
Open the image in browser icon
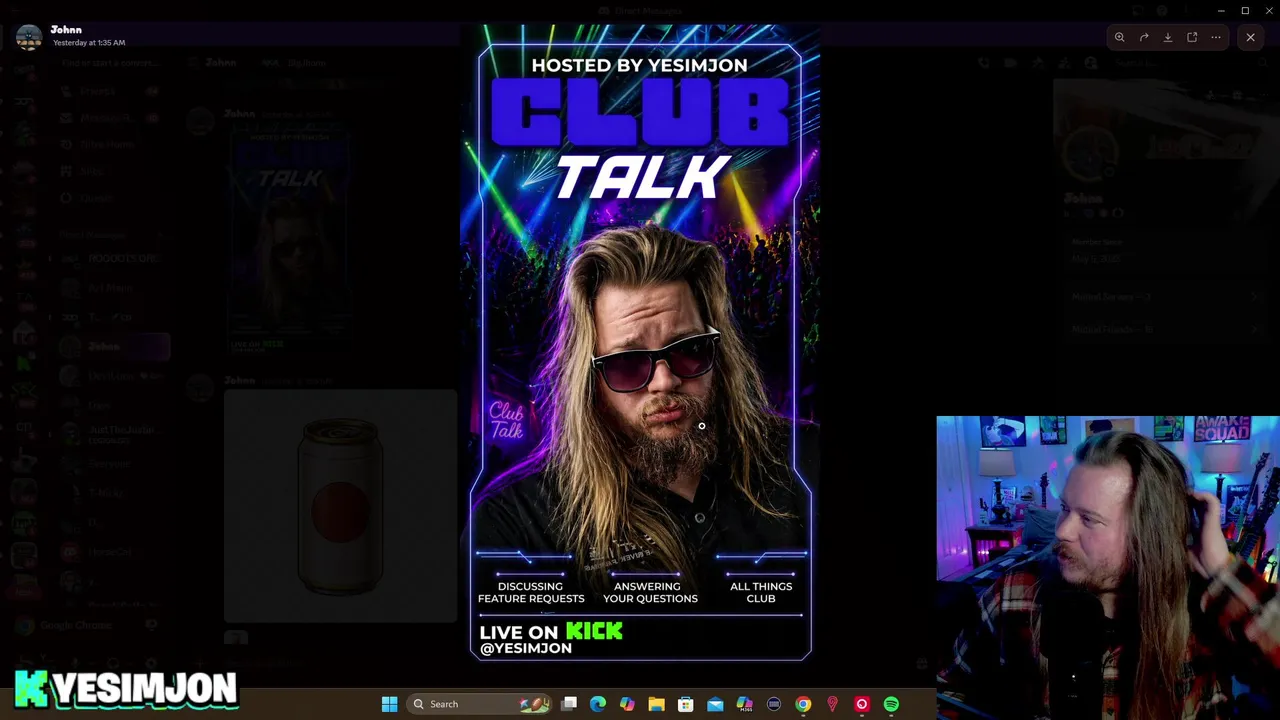point(1192,37)
